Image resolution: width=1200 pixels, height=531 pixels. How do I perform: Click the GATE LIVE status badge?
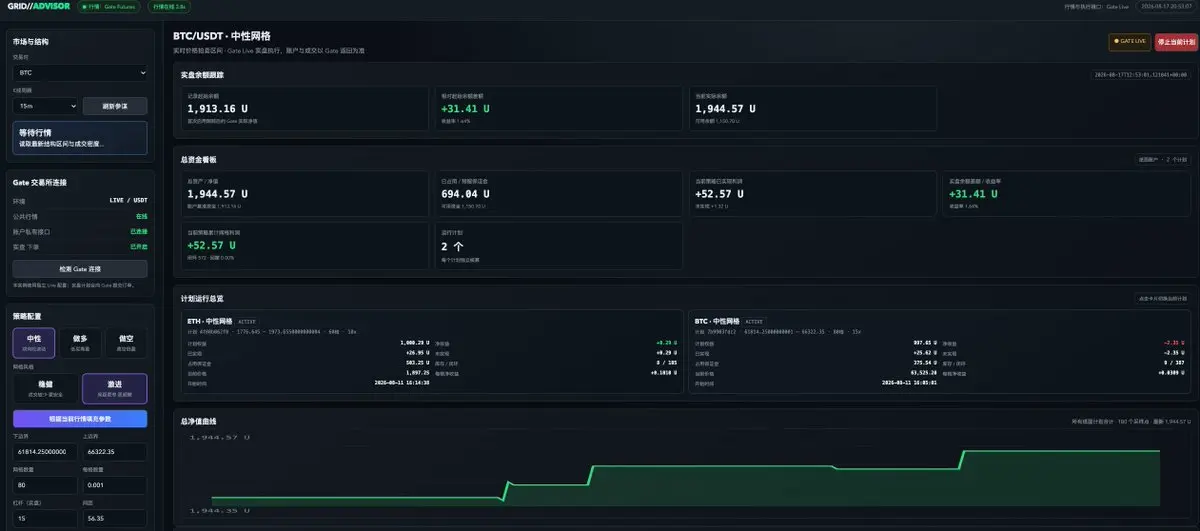1129,42
